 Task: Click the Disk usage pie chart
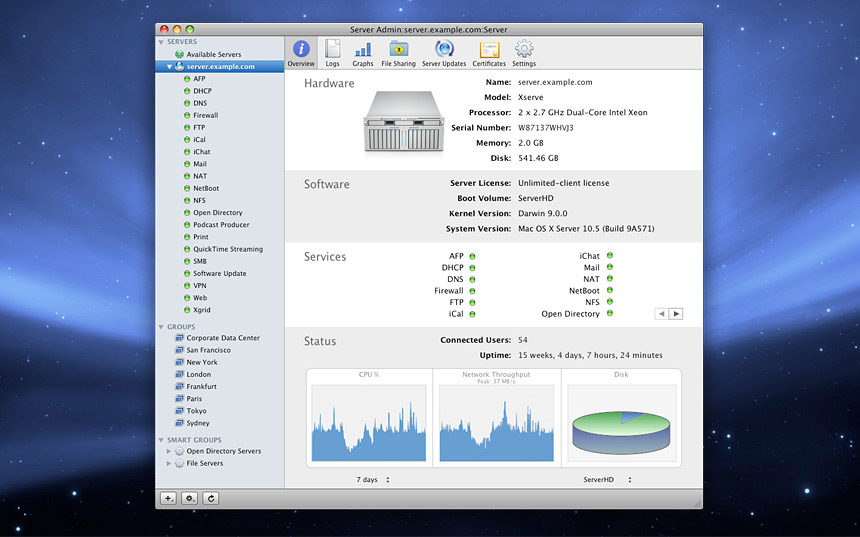tap(621, 432)
